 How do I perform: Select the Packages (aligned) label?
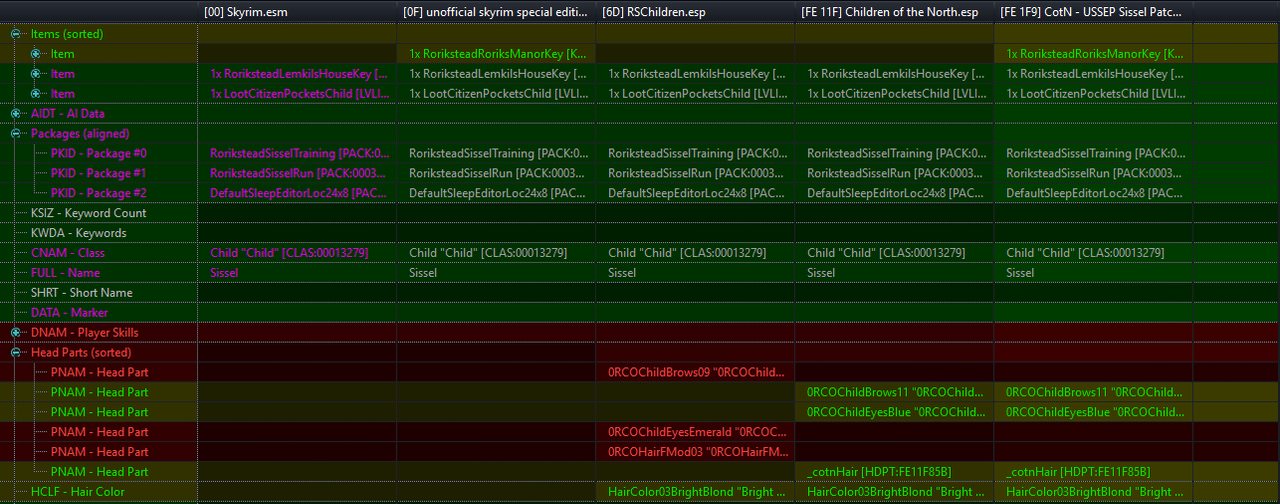[x=80, y=134]
